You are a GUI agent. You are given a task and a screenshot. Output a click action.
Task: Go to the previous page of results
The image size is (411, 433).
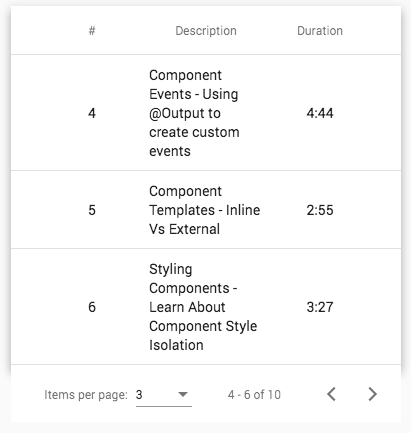pyautogui.click(x=331, y=394)
